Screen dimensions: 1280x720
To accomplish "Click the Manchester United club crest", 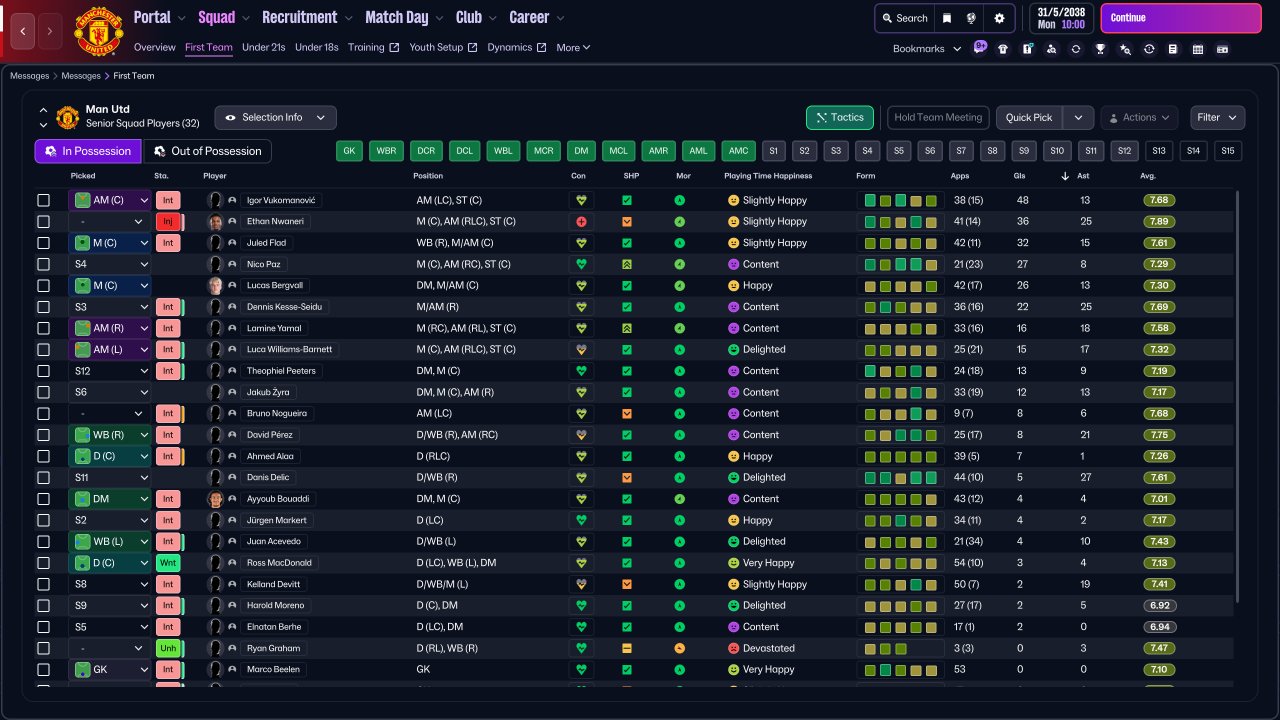I will [99, 31].
